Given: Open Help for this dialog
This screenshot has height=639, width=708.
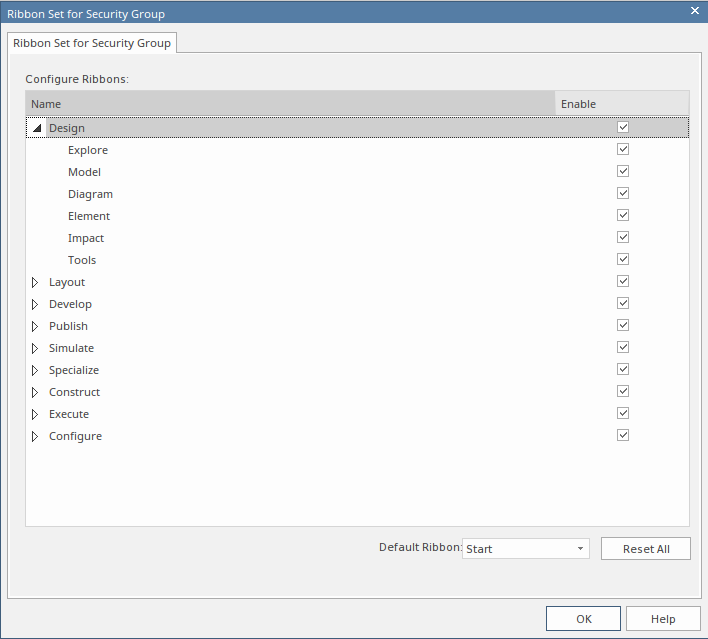Looking at the screenshot, I should tap(663, 619).
